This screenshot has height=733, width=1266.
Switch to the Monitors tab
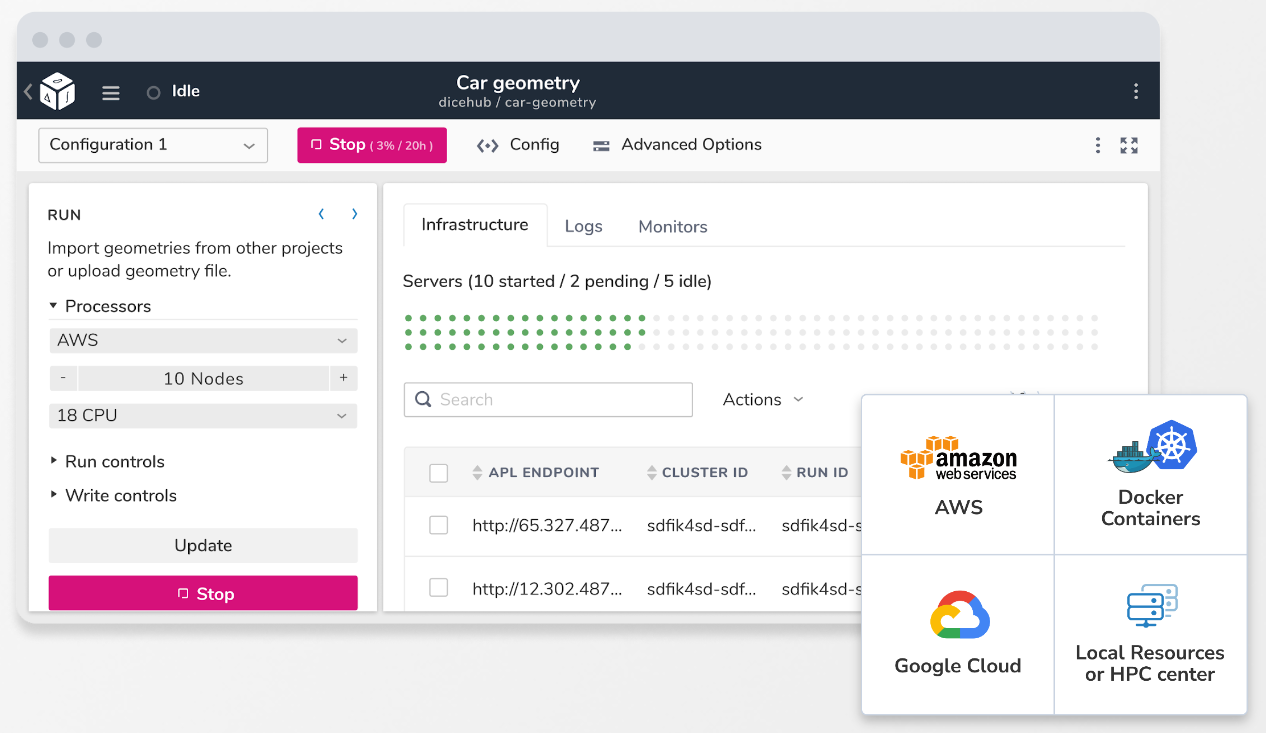[x=673, y=226]
